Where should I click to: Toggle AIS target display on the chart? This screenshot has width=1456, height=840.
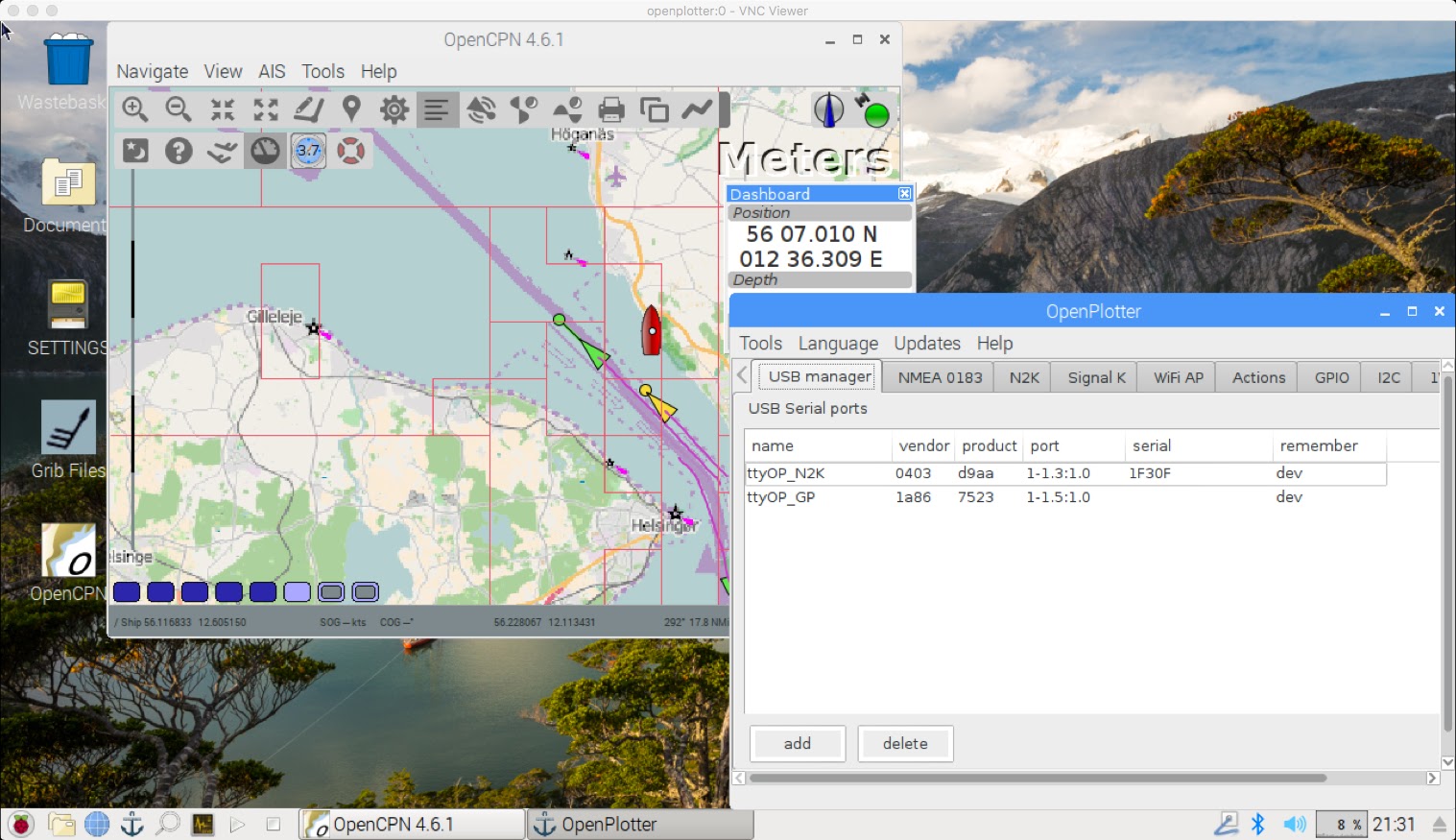pyautogui.click(x=482, y=108)
